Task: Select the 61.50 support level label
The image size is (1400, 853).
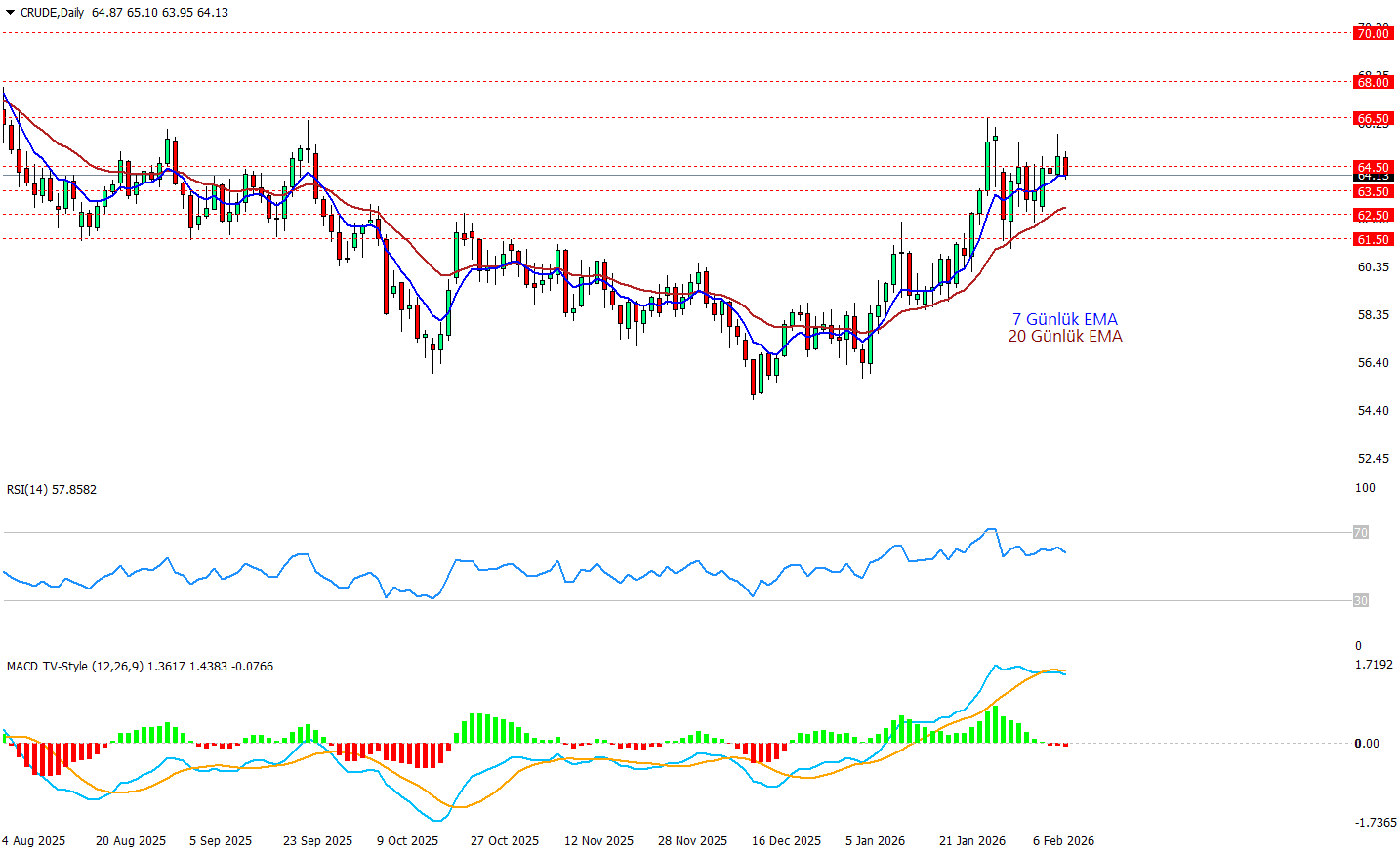Action: coord(1373,240)
